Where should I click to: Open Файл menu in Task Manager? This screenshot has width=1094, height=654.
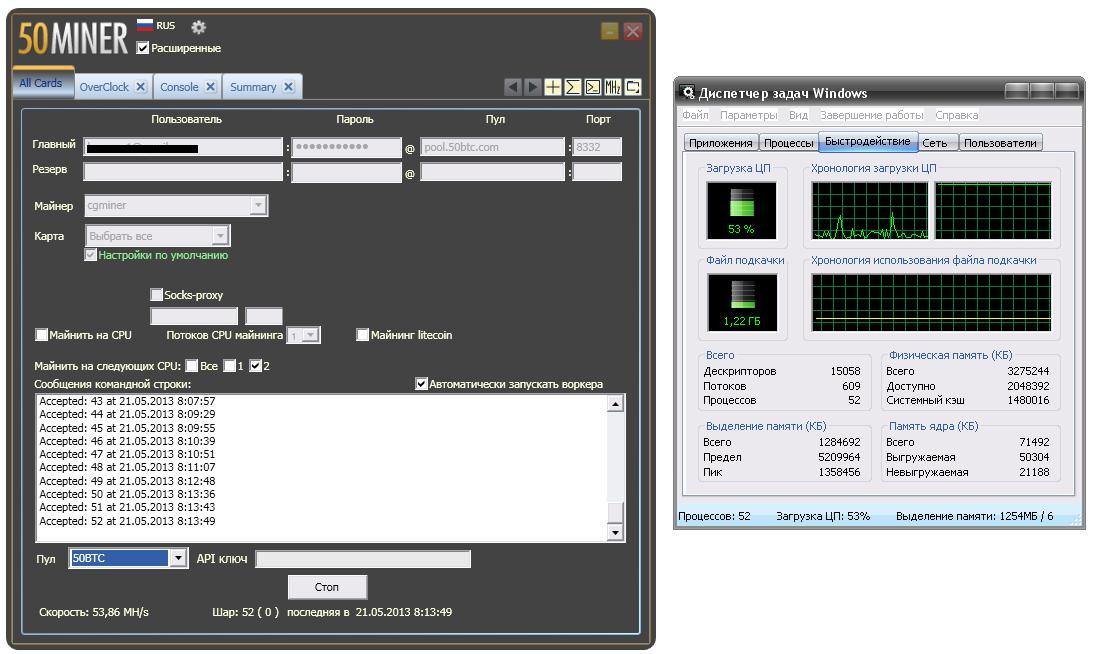coord(695,115)
